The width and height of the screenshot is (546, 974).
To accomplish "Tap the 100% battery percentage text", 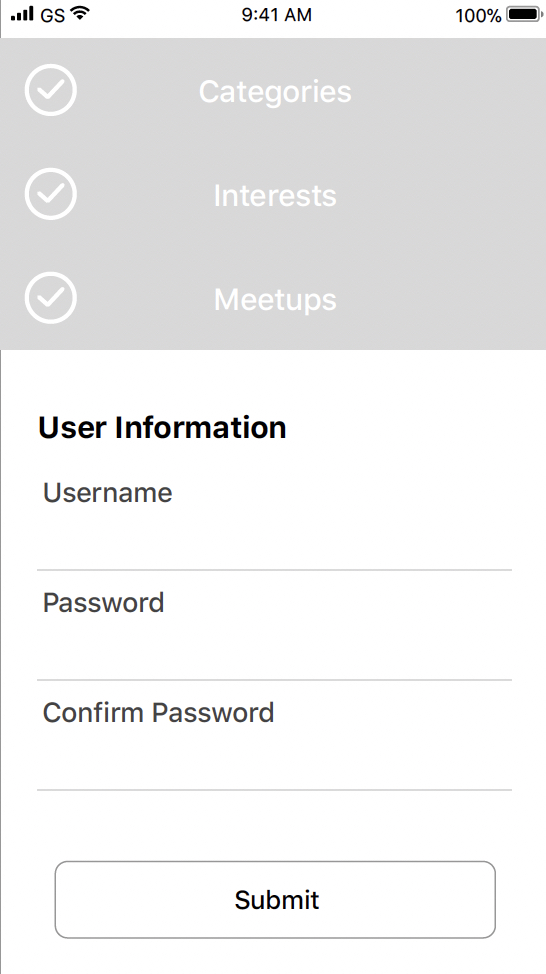I will 478,16.
